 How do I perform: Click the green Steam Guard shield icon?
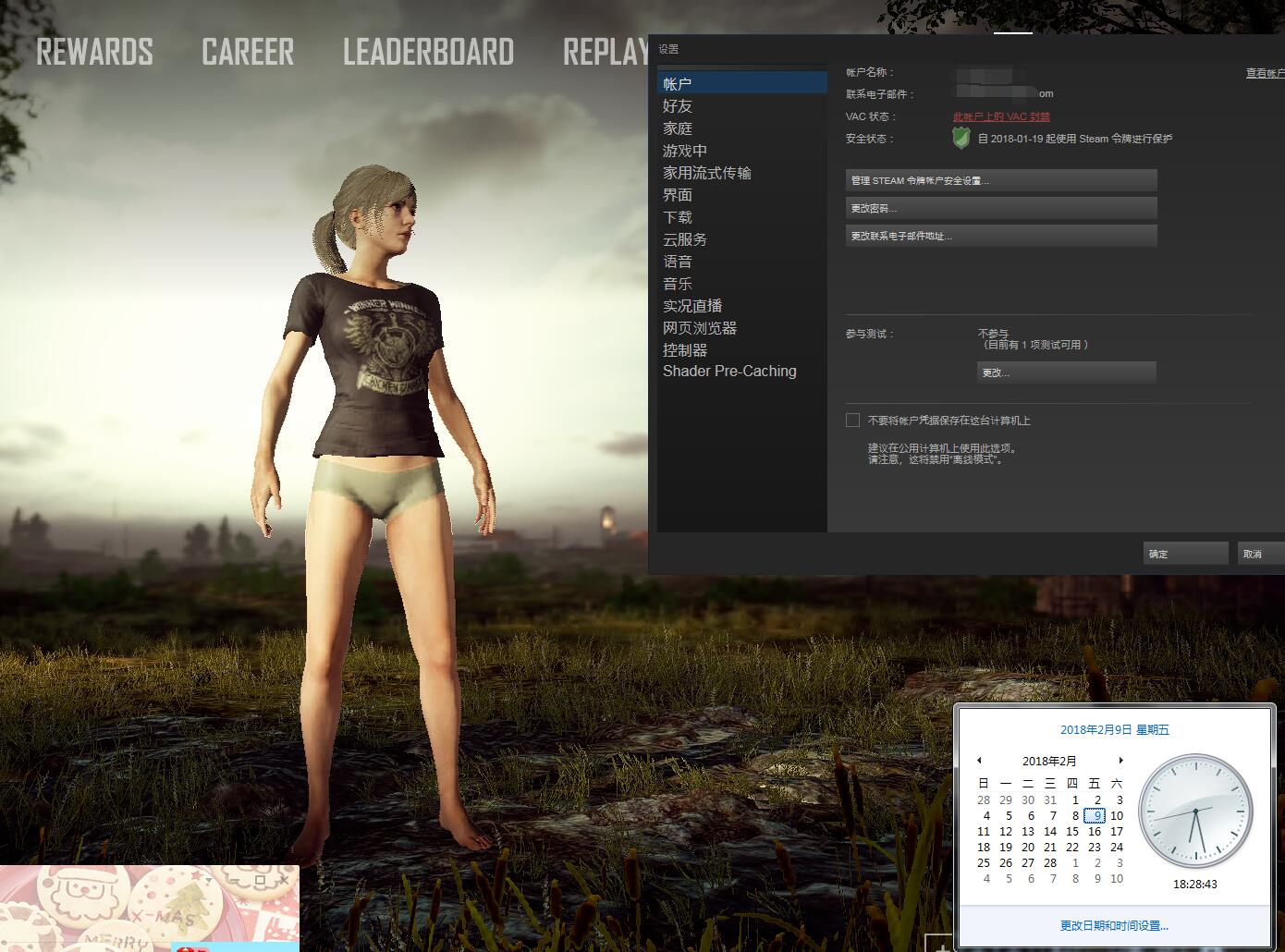(961, 139)
